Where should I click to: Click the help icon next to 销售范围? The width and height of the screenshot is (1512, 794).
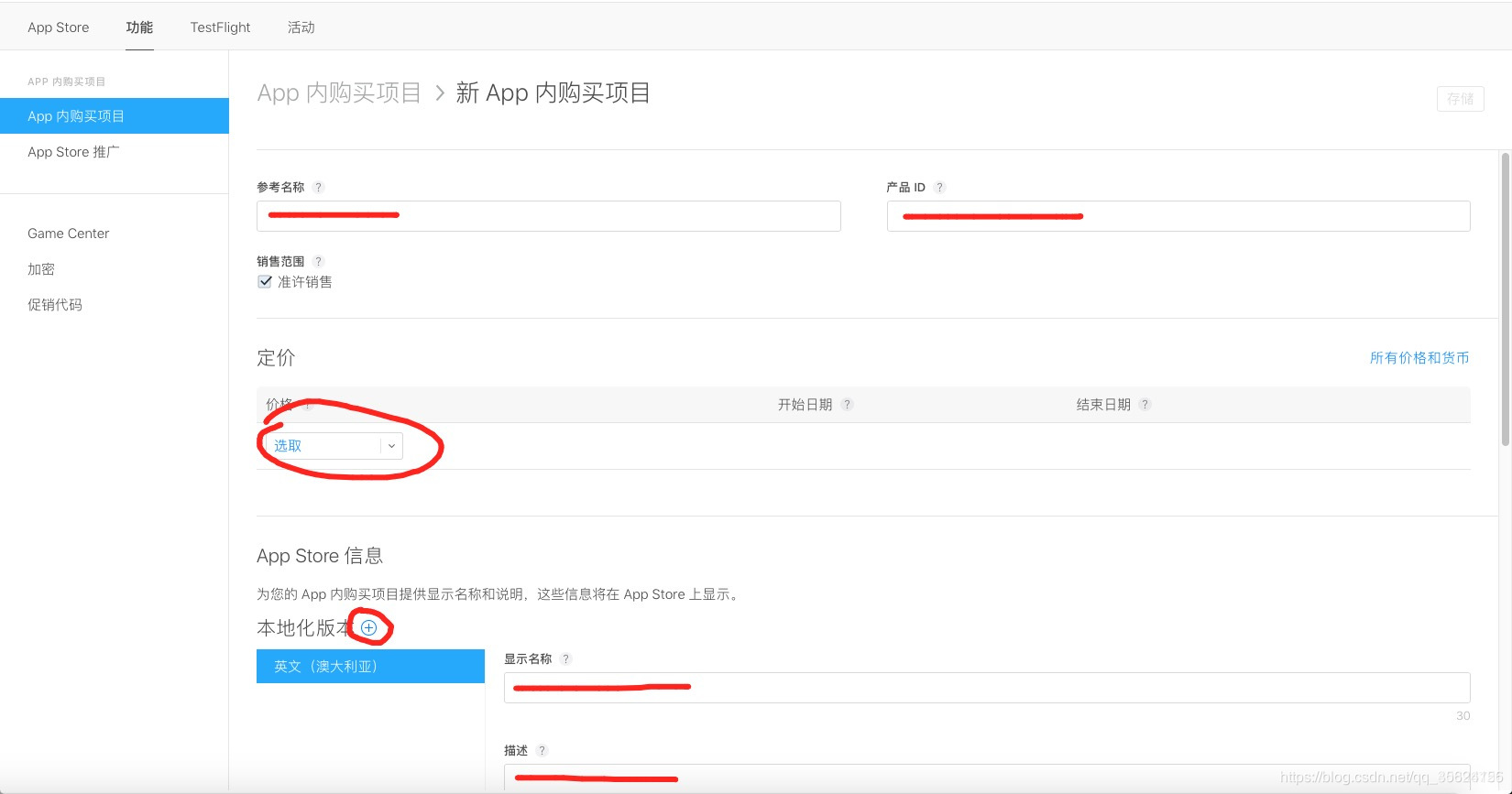(318, 261)
